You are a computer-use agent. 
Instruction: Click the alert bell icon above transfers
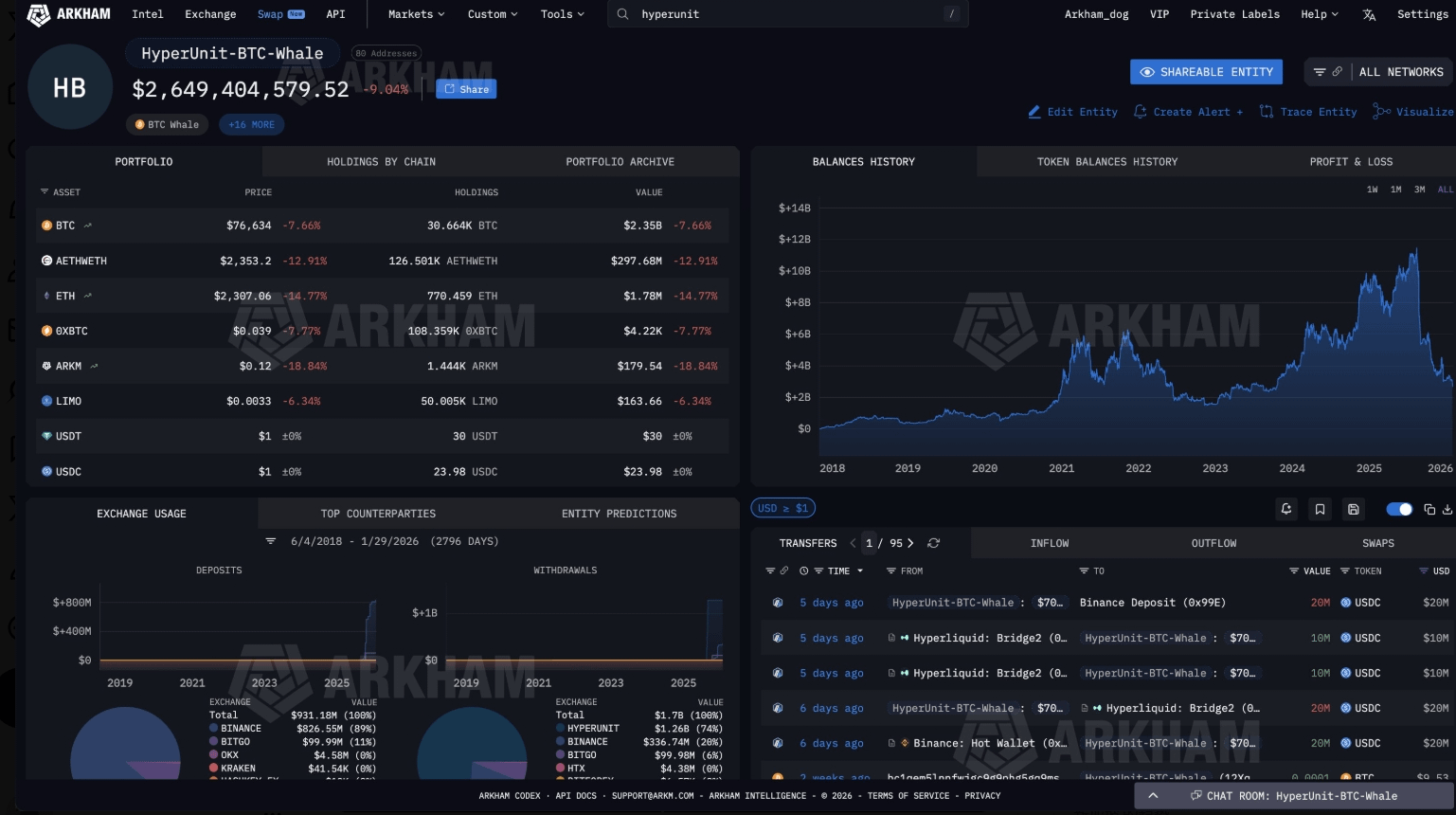tap(1286, 510)
